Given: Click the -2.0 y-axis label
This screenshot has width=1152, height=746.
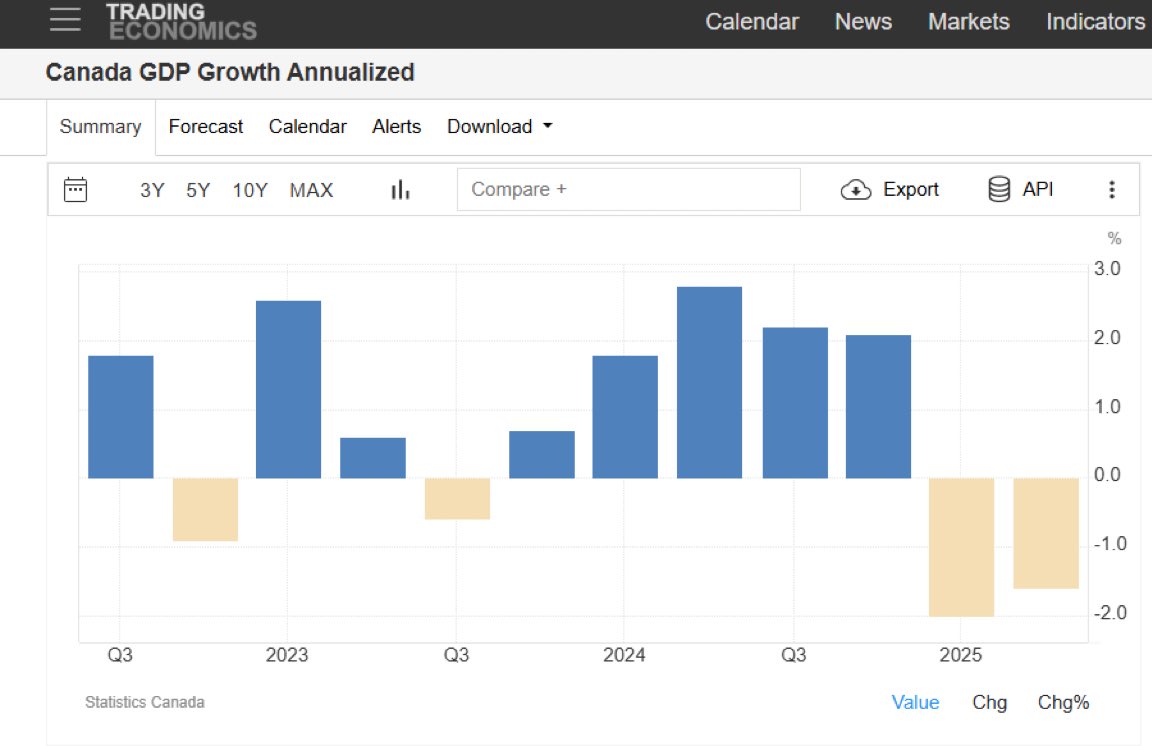Looking at the screenshot, I should click(1109, 613).
